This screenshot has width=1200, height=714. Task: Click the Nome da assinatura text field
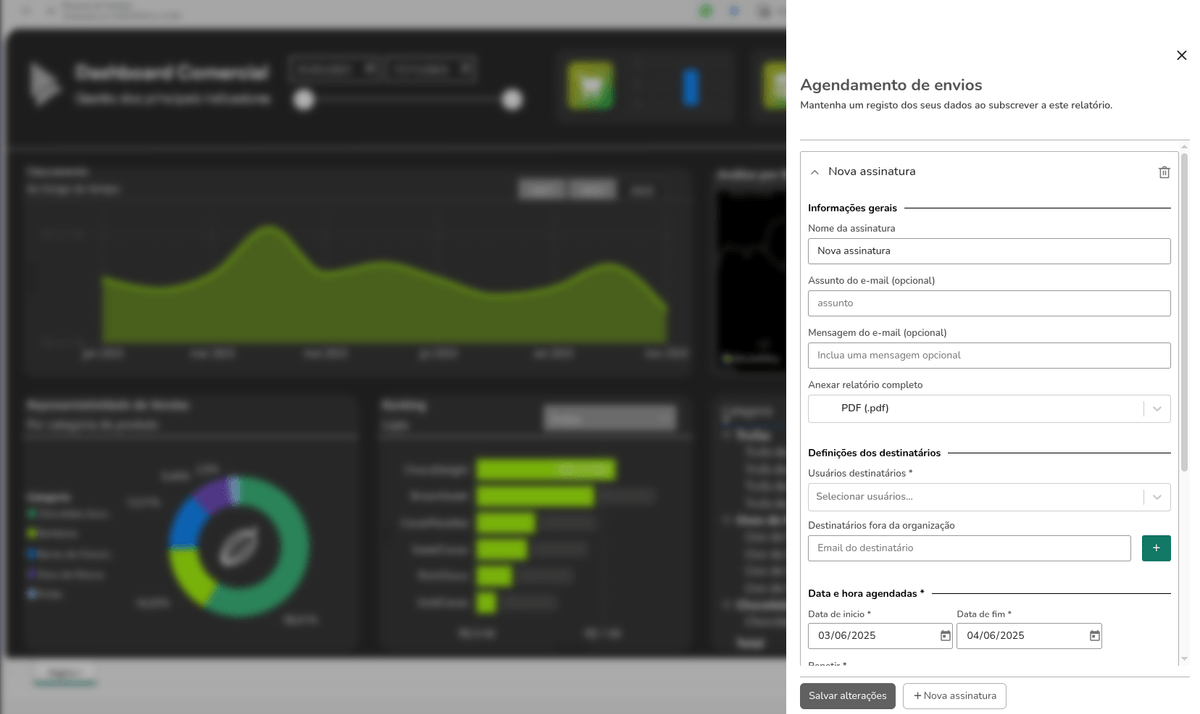[x=988, y=251]
